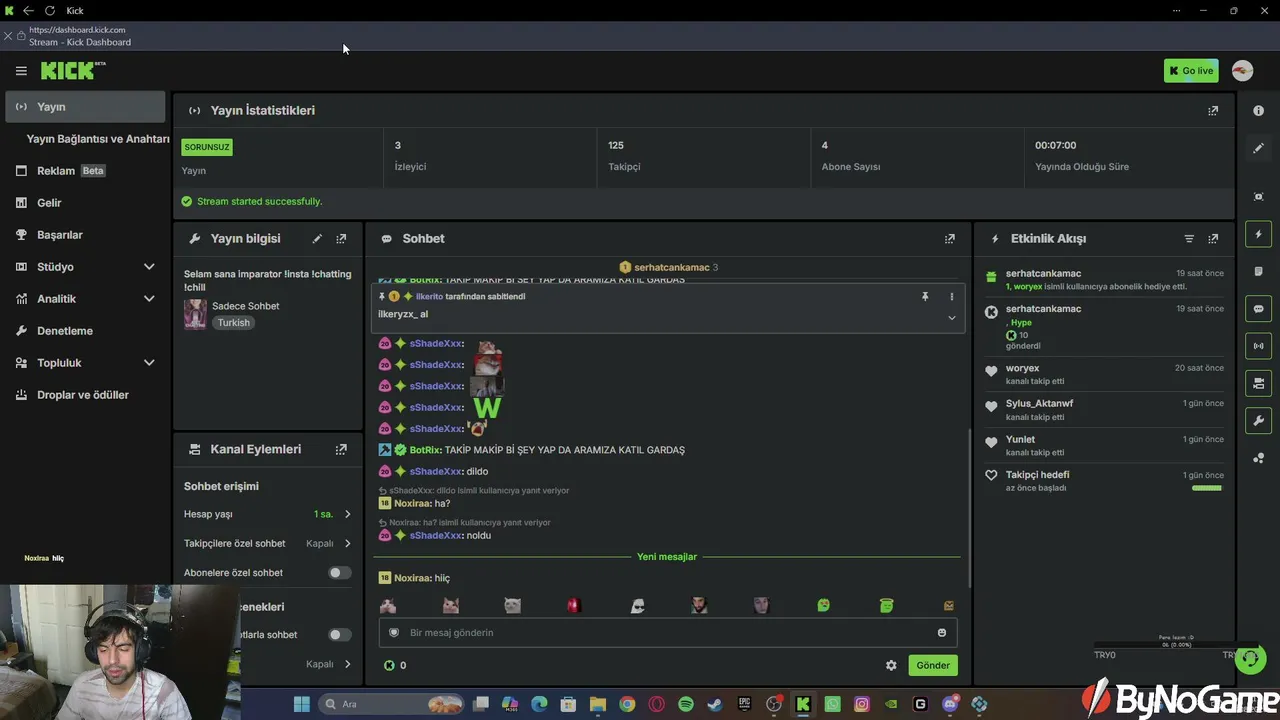The image size is (1280, 720).
Task: Open WhatsApp from the taskbar
Action: pos(832,704)
